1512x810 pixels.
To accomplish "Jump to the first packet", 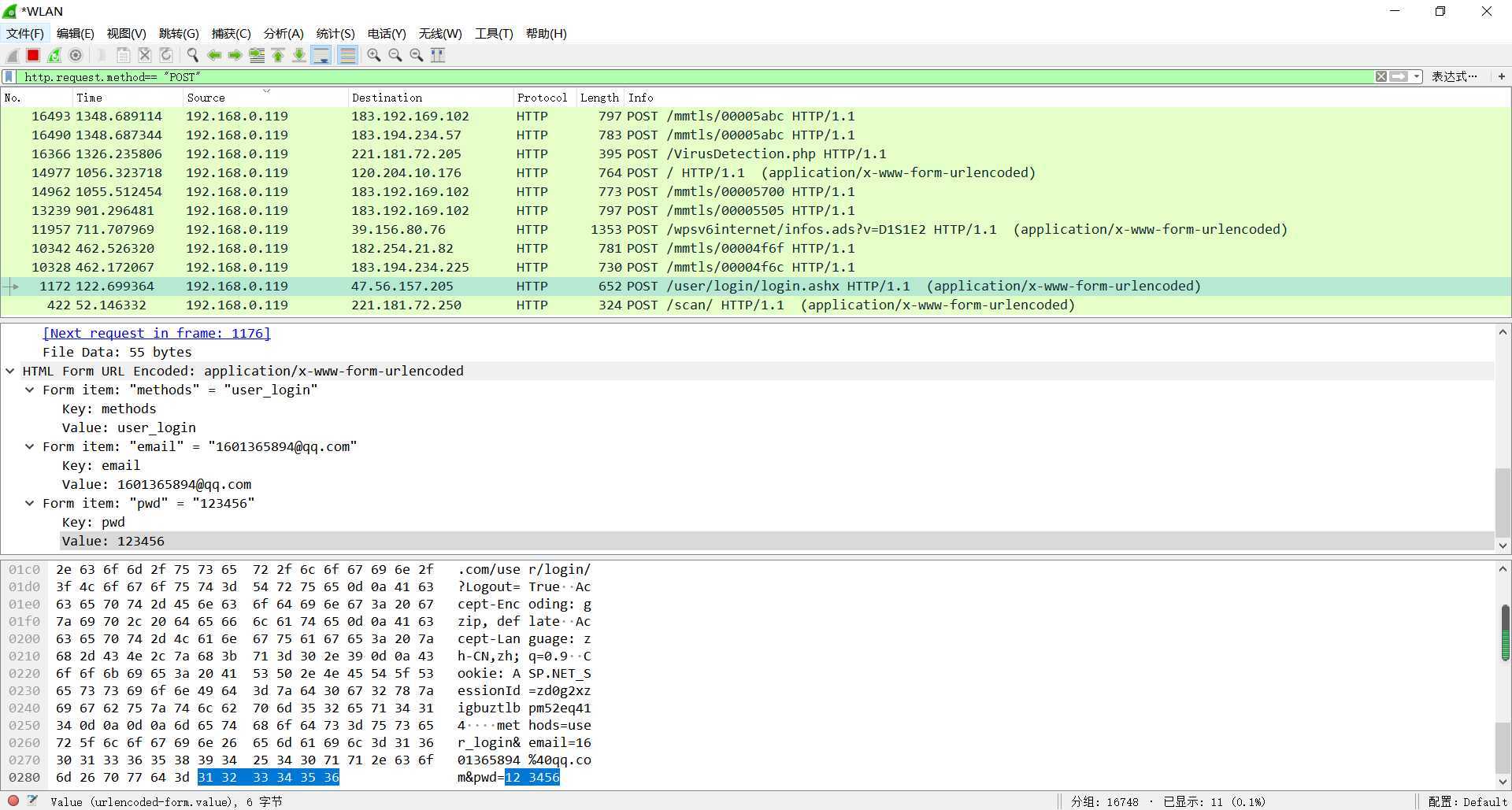I will pyautogui.click(x=277, y=55).
